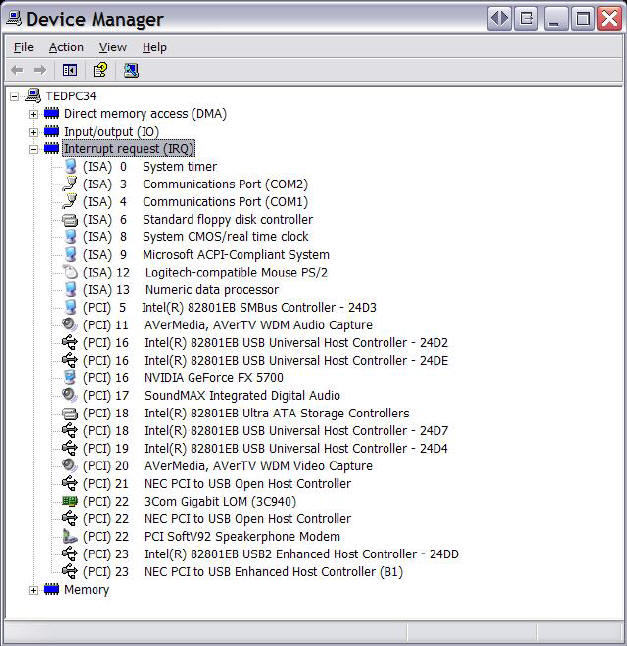This screenshot has height=646, width=627.
Task: Click the chip icon beside Memory
Action: [51, 590]
